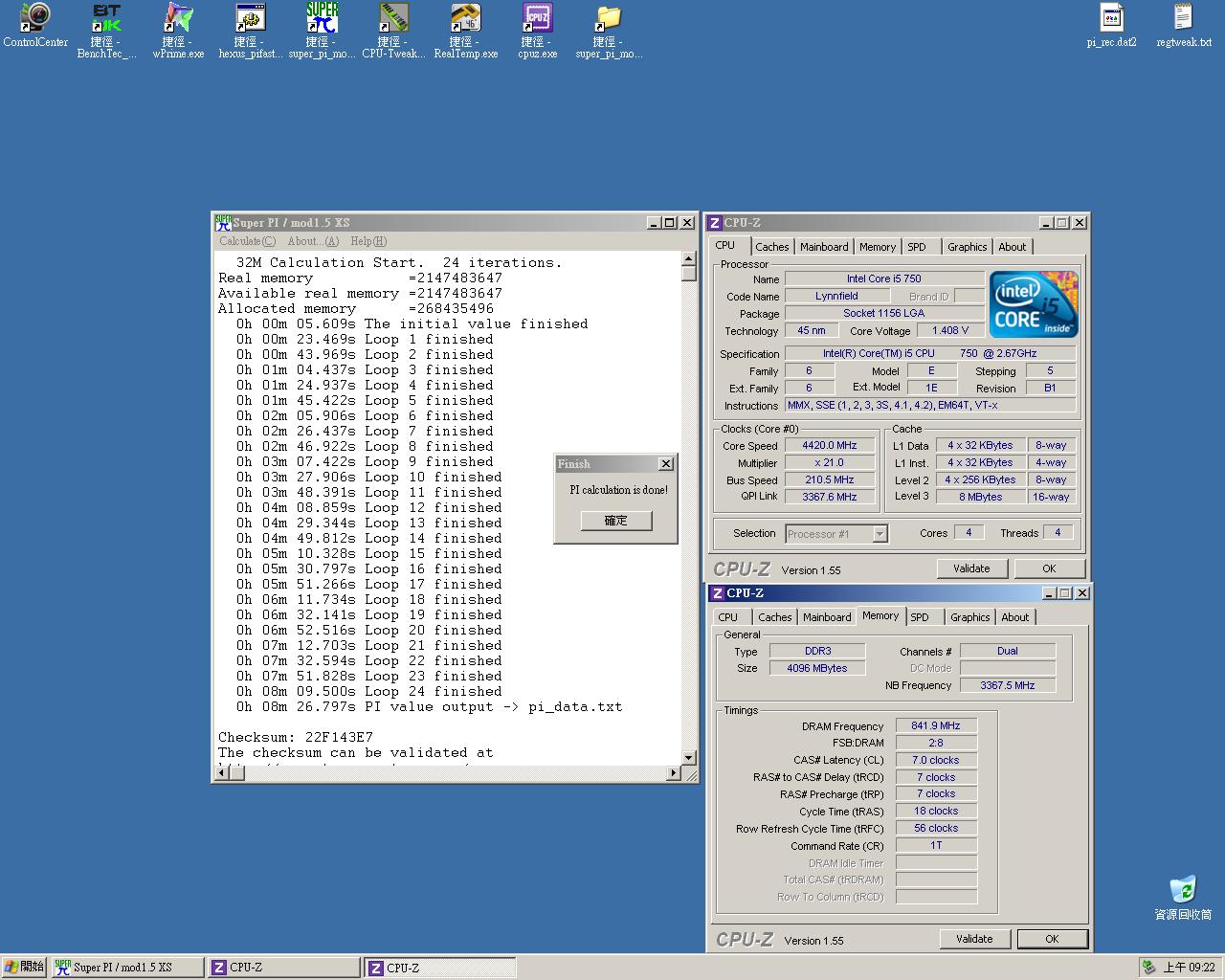This screenshot has height=980, width=1225.
Task: Open the RealTemp.exe desktop shortcut
Action: click(465, 19)
